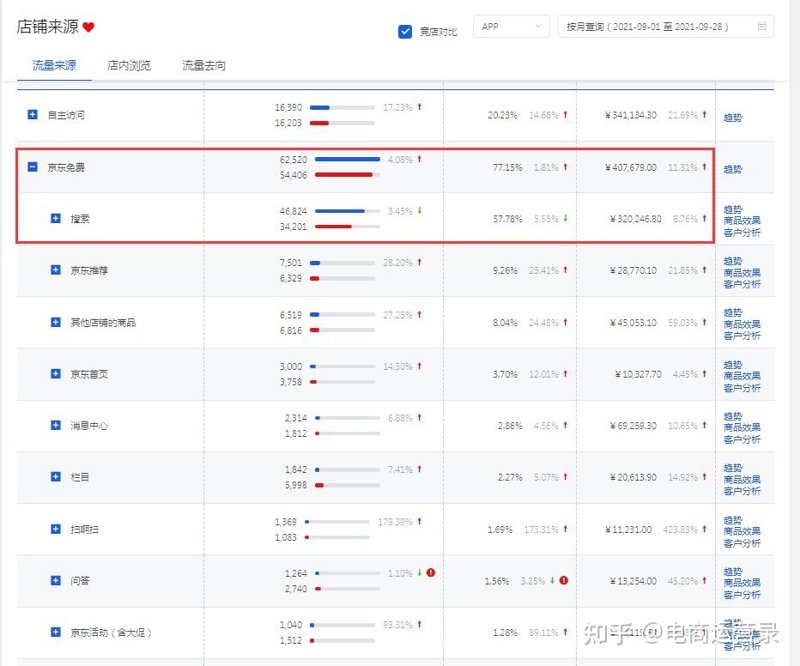
Task: Open the calendar icon in date field
Action: 762,27
